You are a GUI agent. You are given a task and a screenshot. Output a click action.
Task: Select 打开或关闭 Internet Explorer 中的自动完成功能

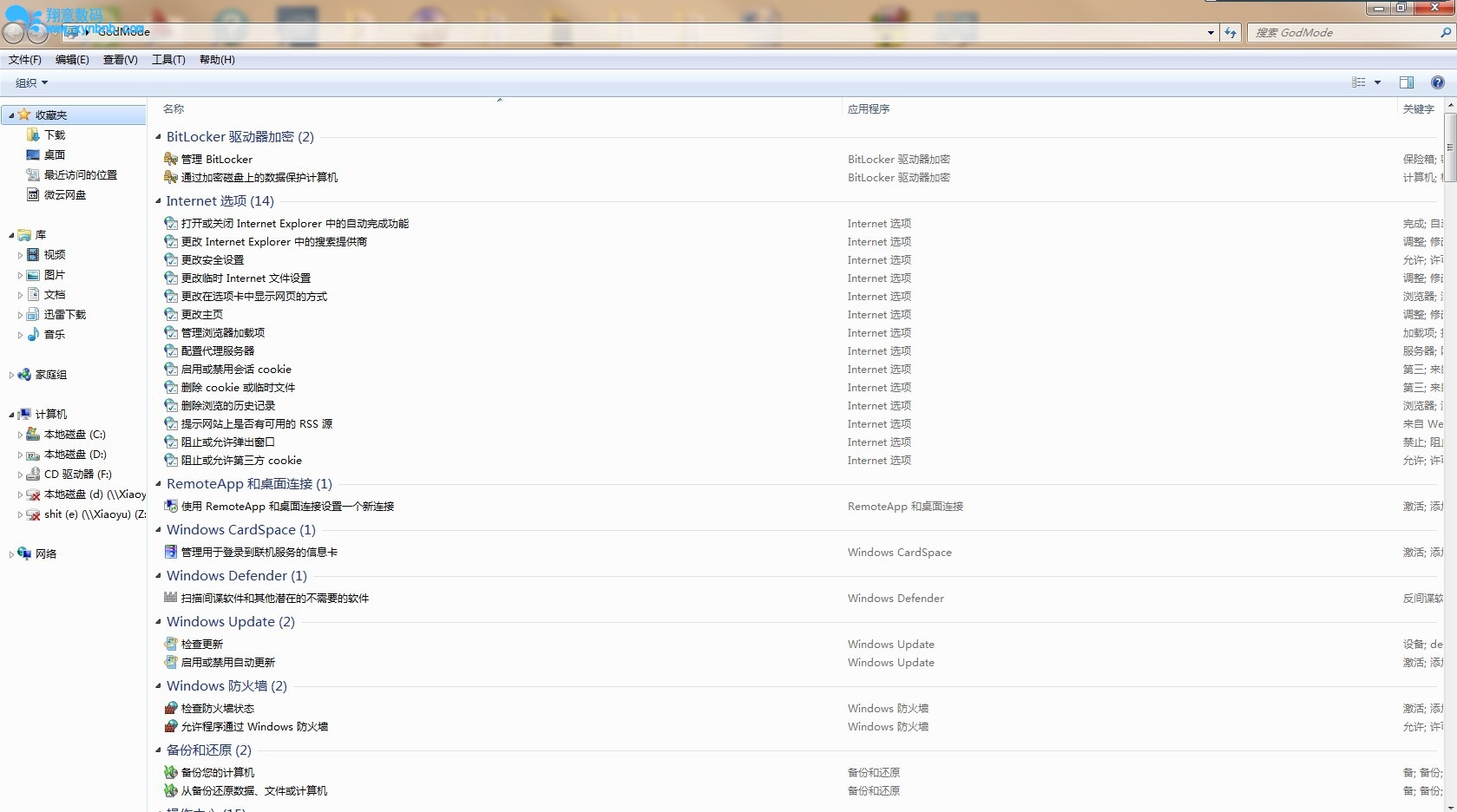[295, 223]
